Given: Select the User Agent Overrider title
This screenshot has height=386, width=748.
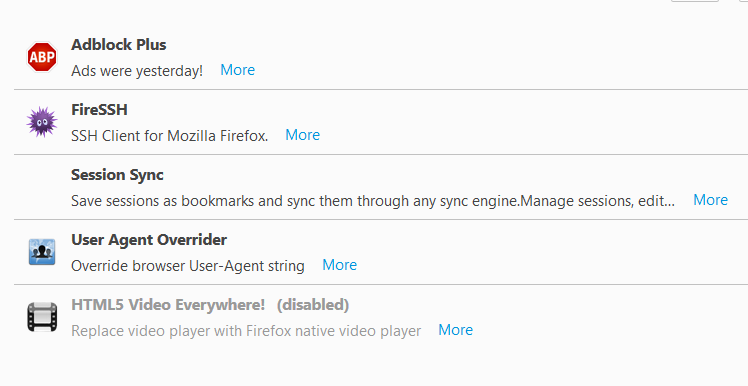Looking at the screenshot, I should point(149,240).
